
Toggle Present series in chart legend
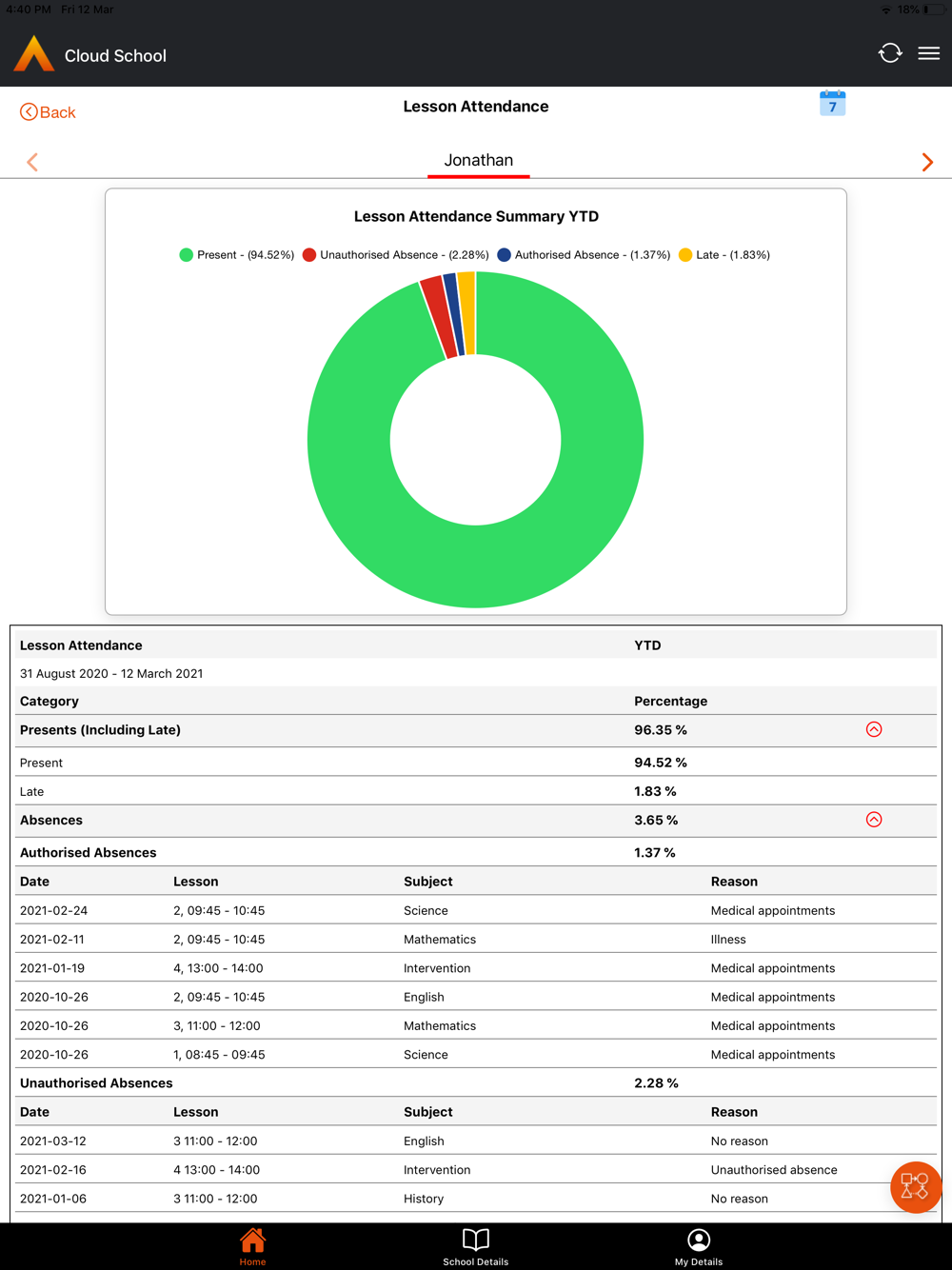point(236,255)
